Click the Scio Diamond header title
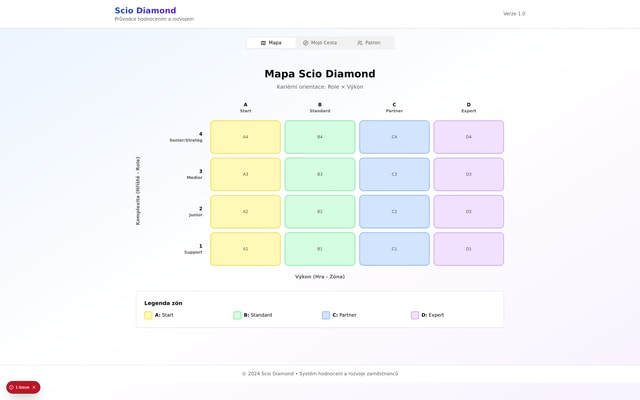 [x=145, y=11]
